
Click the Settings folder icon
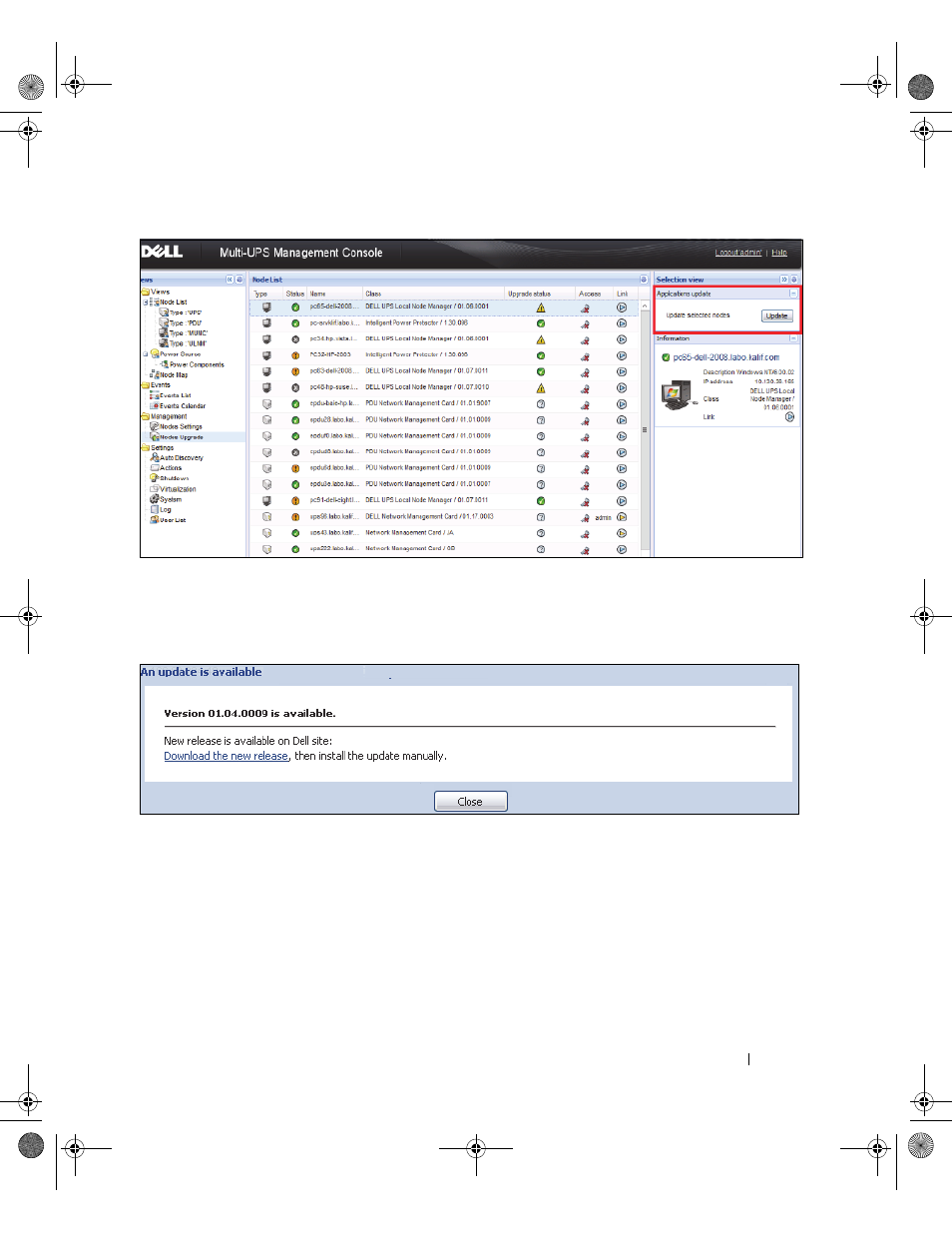pos(146,447)
